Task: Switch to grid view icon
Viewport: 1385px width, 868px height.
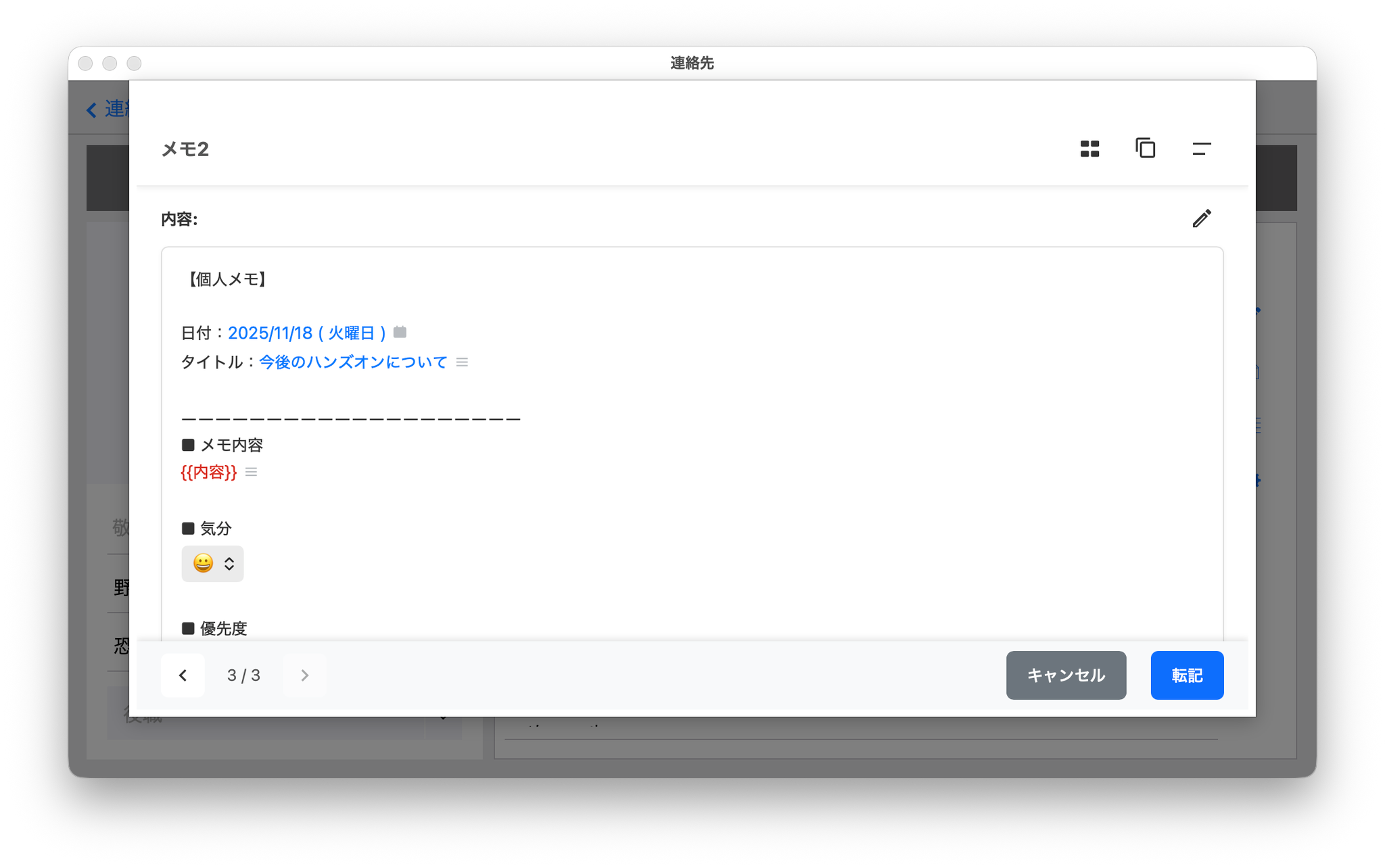Action: [1089, 149]
